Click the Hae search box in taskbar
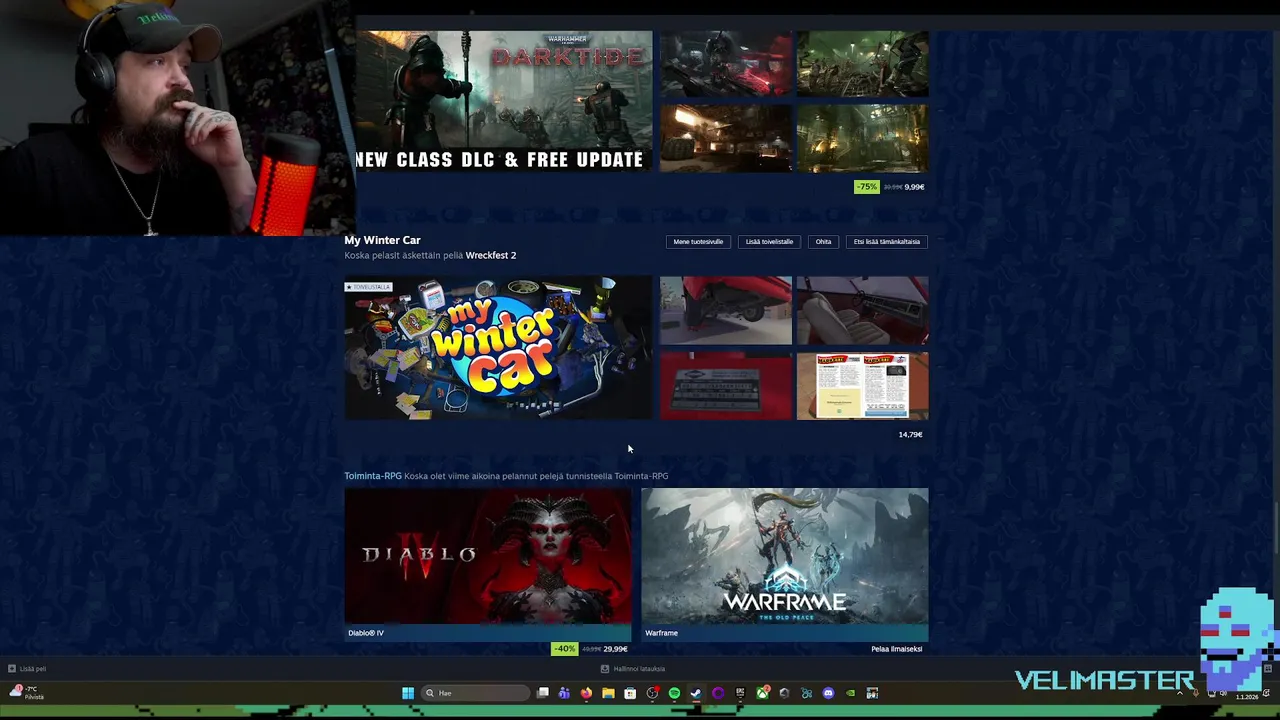Screen dimensions: 1280x720 (475, 693)
